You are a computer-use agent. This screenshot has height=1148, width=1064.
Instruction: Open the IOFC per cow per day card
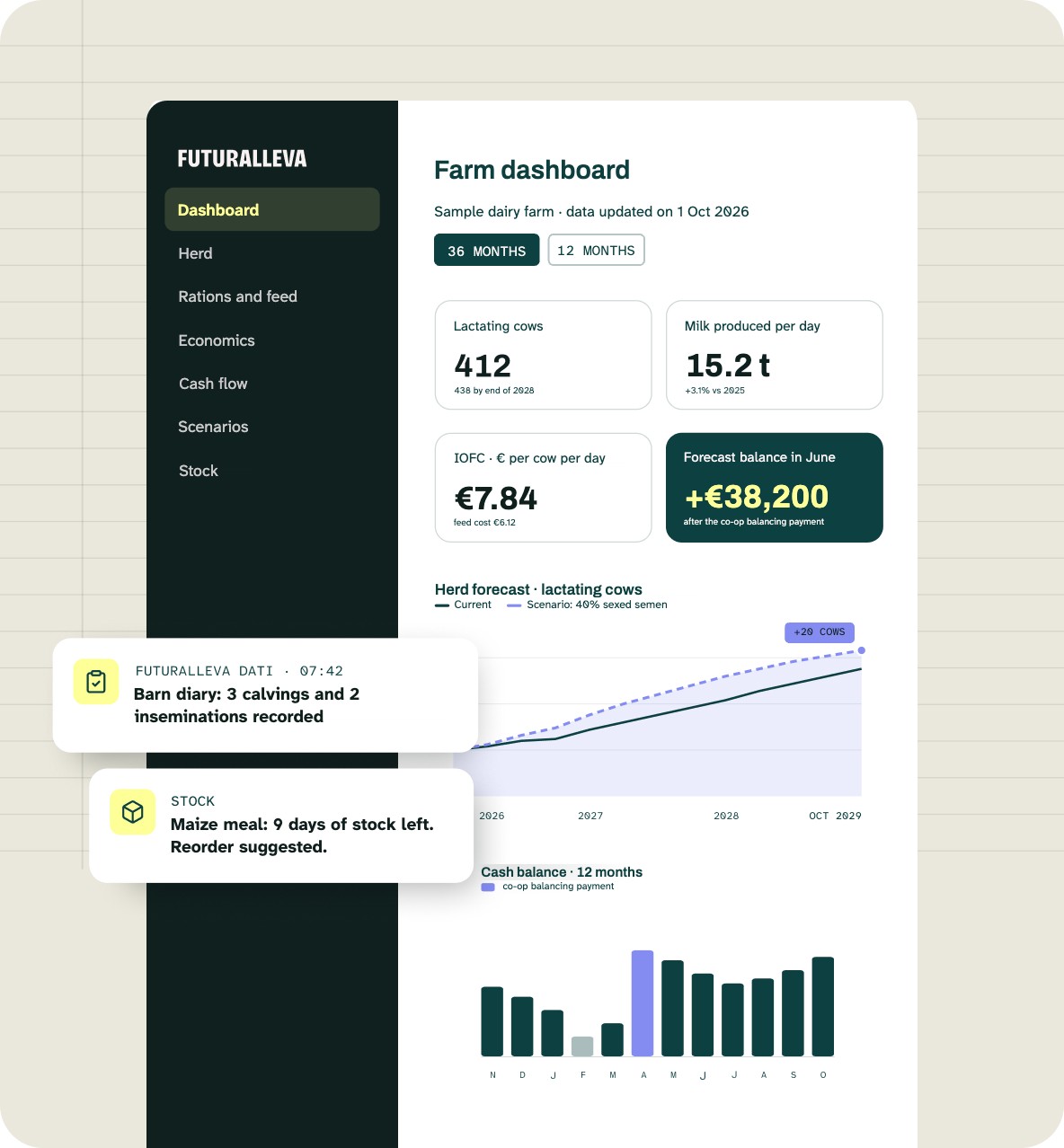pyautogui.click(x=543, y=488)
